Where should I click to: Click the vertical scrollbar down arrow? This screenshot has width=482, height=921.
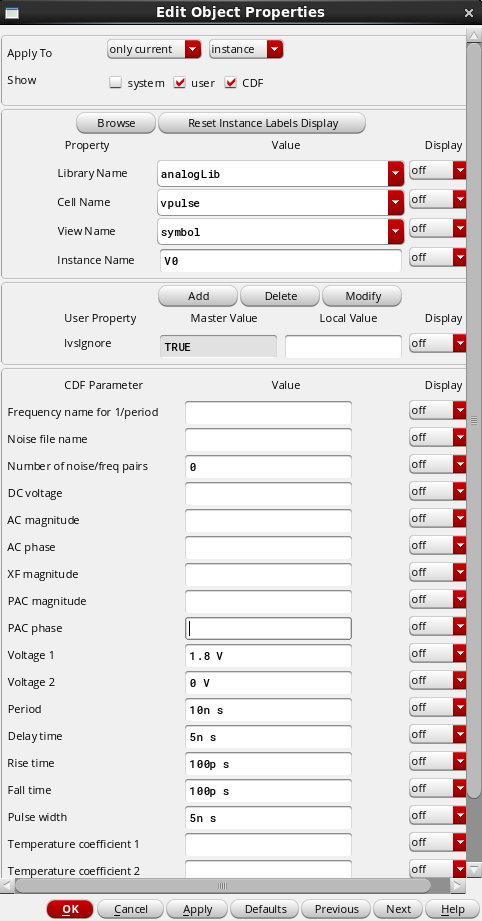(x=474, y=869)
